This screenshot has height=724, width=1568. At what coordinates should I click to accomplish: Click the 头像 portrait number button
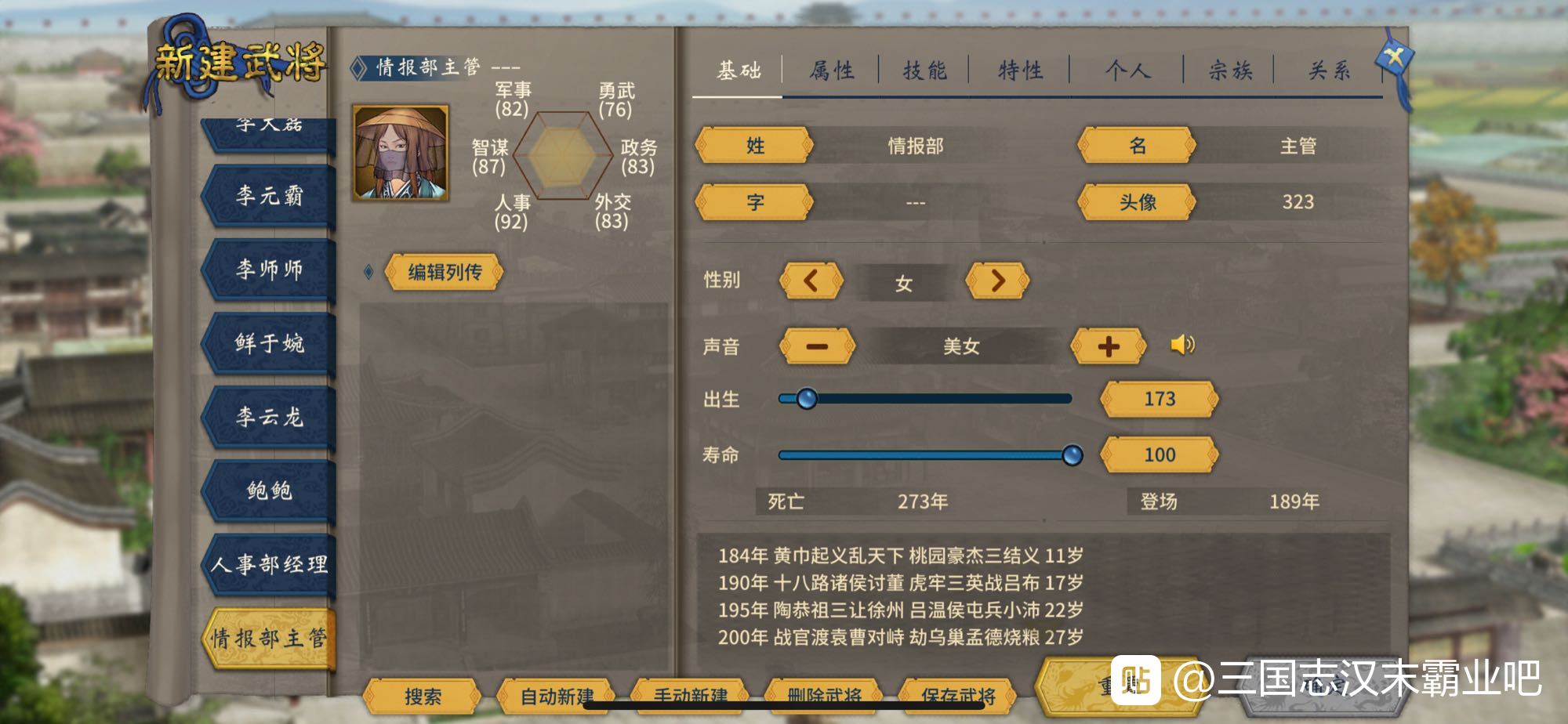[1138, 202]
